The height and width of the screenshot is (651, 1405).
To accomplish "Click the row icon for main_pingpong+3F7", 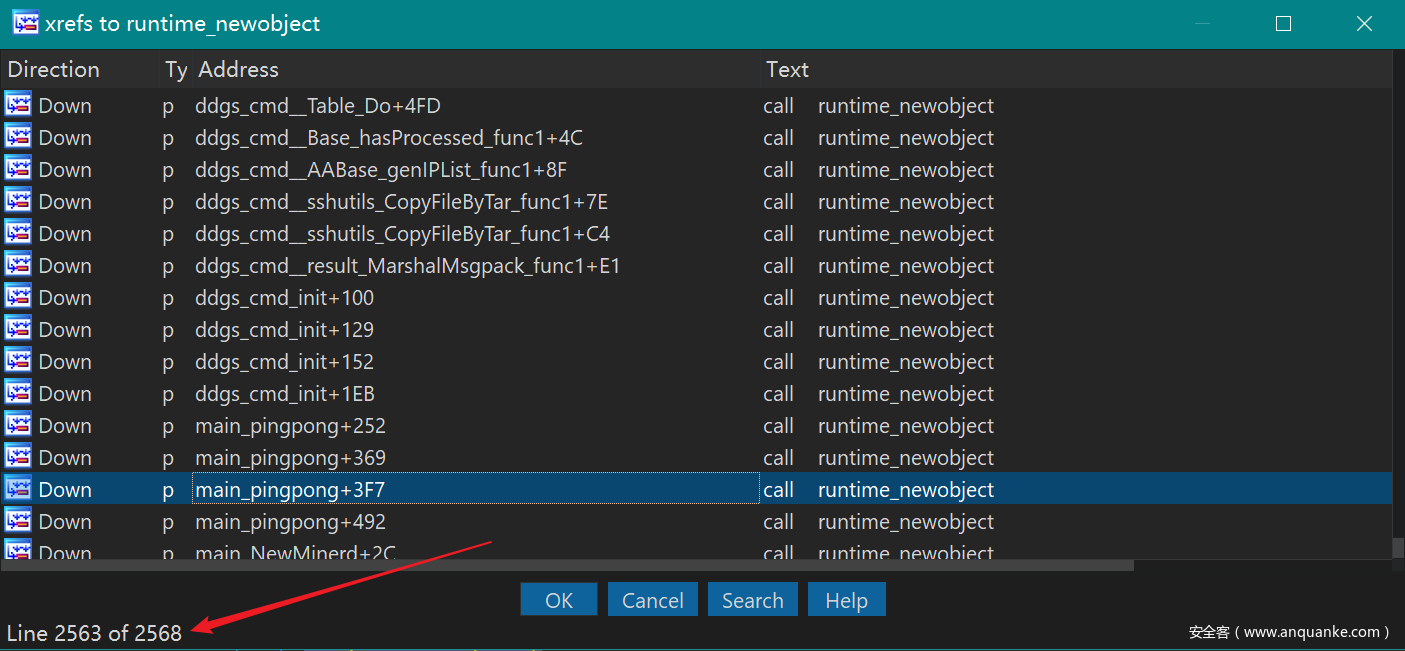I will click(18, 489).
